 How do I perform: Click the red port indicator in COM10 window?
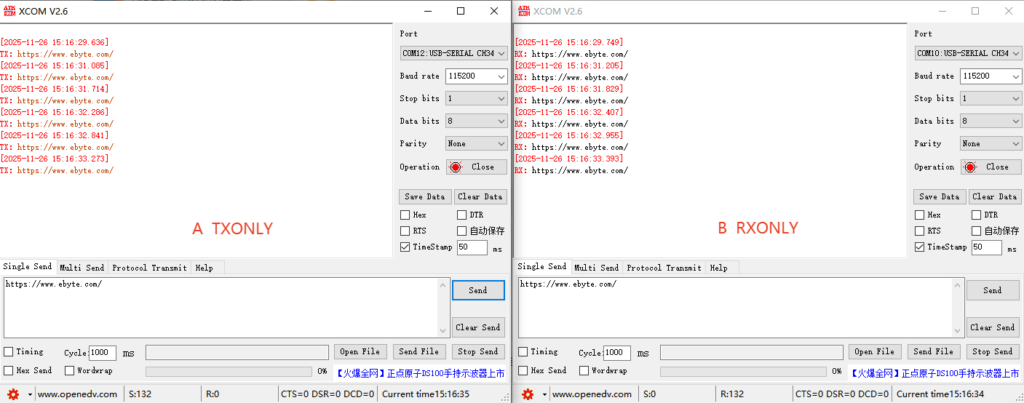pos(970,167)
